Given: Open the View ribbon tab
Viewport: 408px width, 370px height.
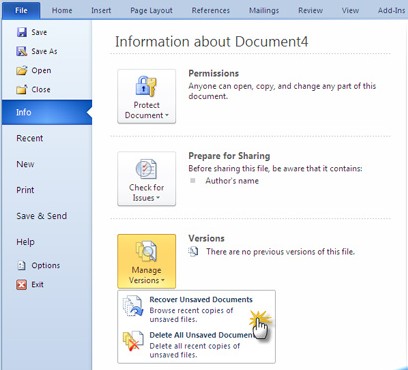Looking at the screenshot, I should (350, 10).
